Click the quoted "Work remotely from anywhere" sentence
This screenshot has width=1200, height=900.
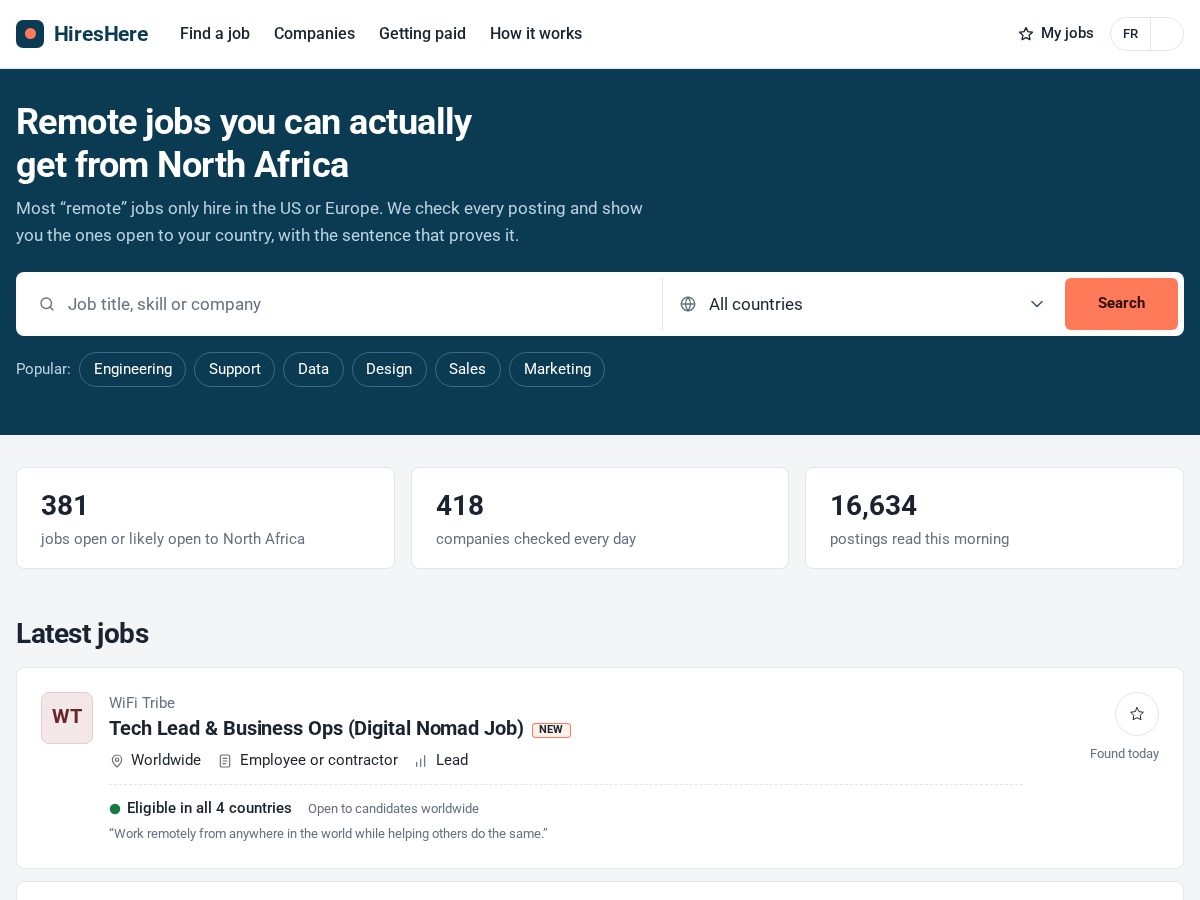point(328,834)
